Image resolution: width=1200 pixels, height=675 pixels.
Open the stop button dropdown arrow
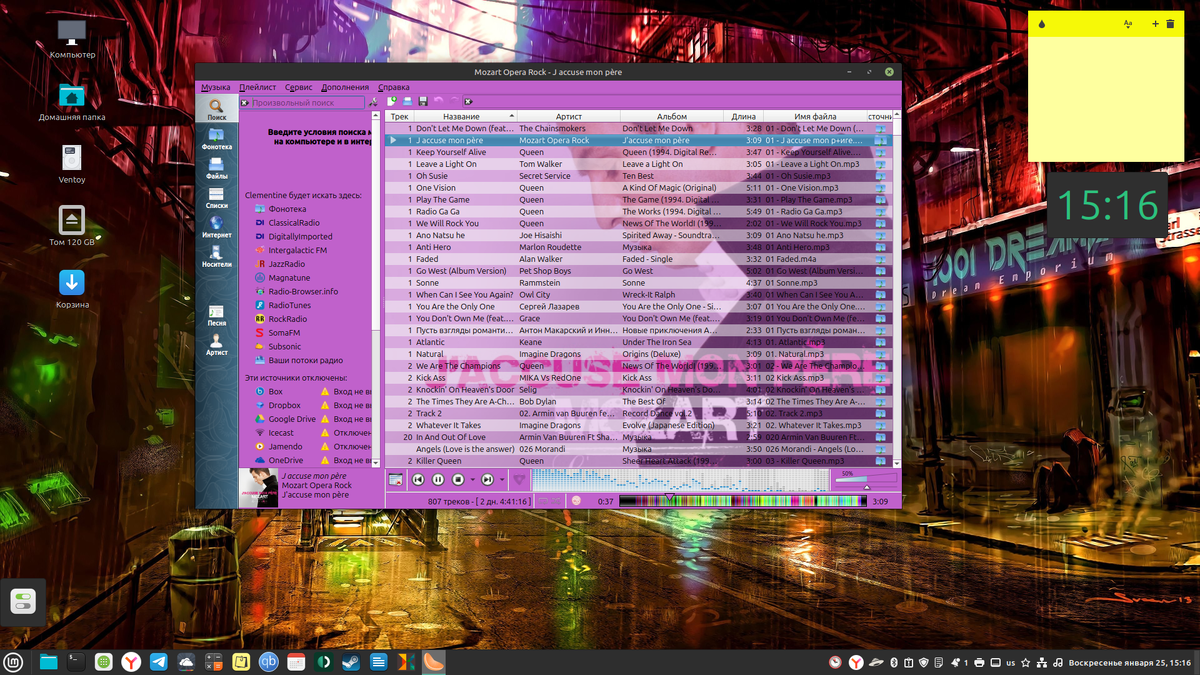472,480
